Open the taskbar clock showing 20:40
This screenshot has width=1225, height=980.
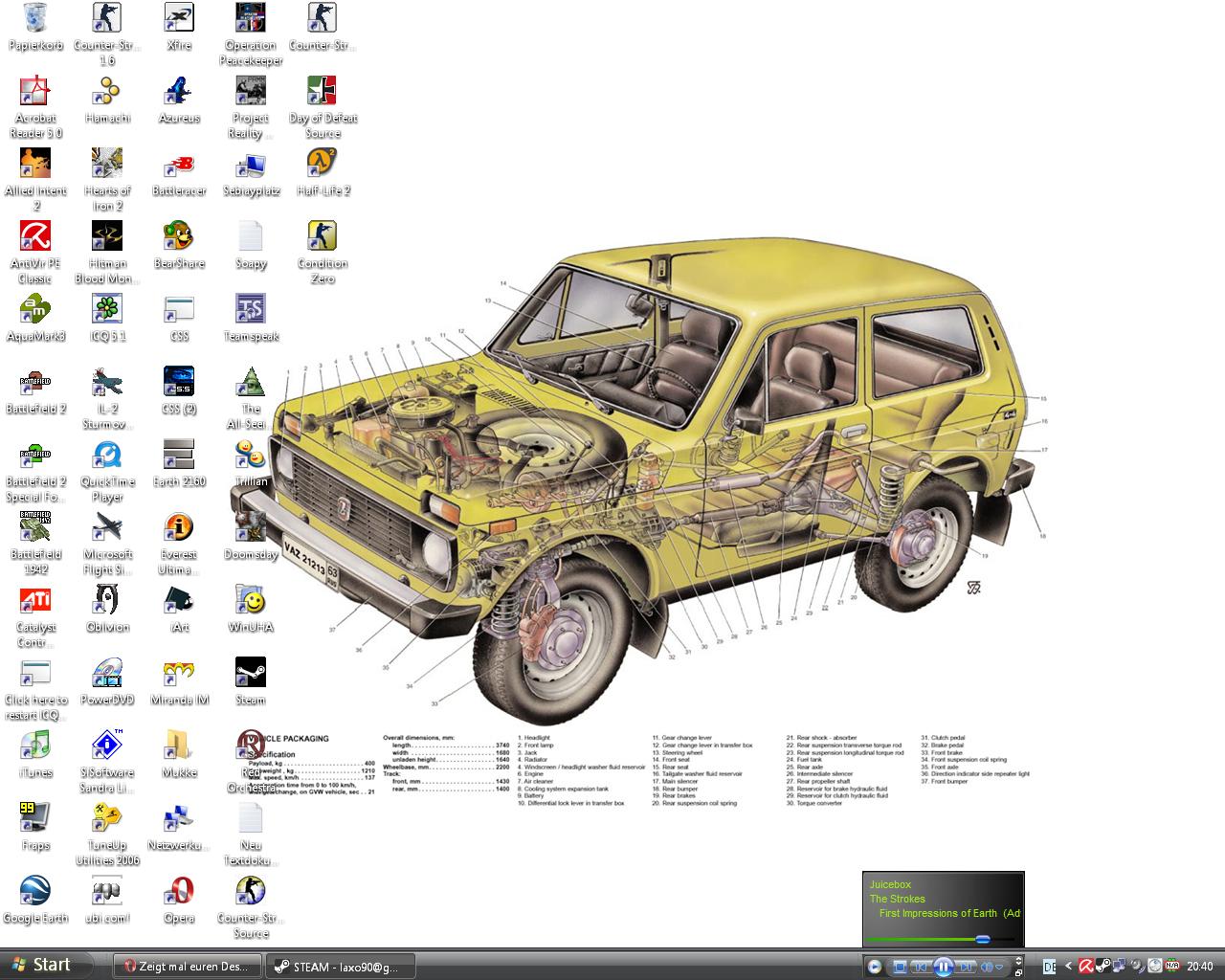coord(1199,967)
